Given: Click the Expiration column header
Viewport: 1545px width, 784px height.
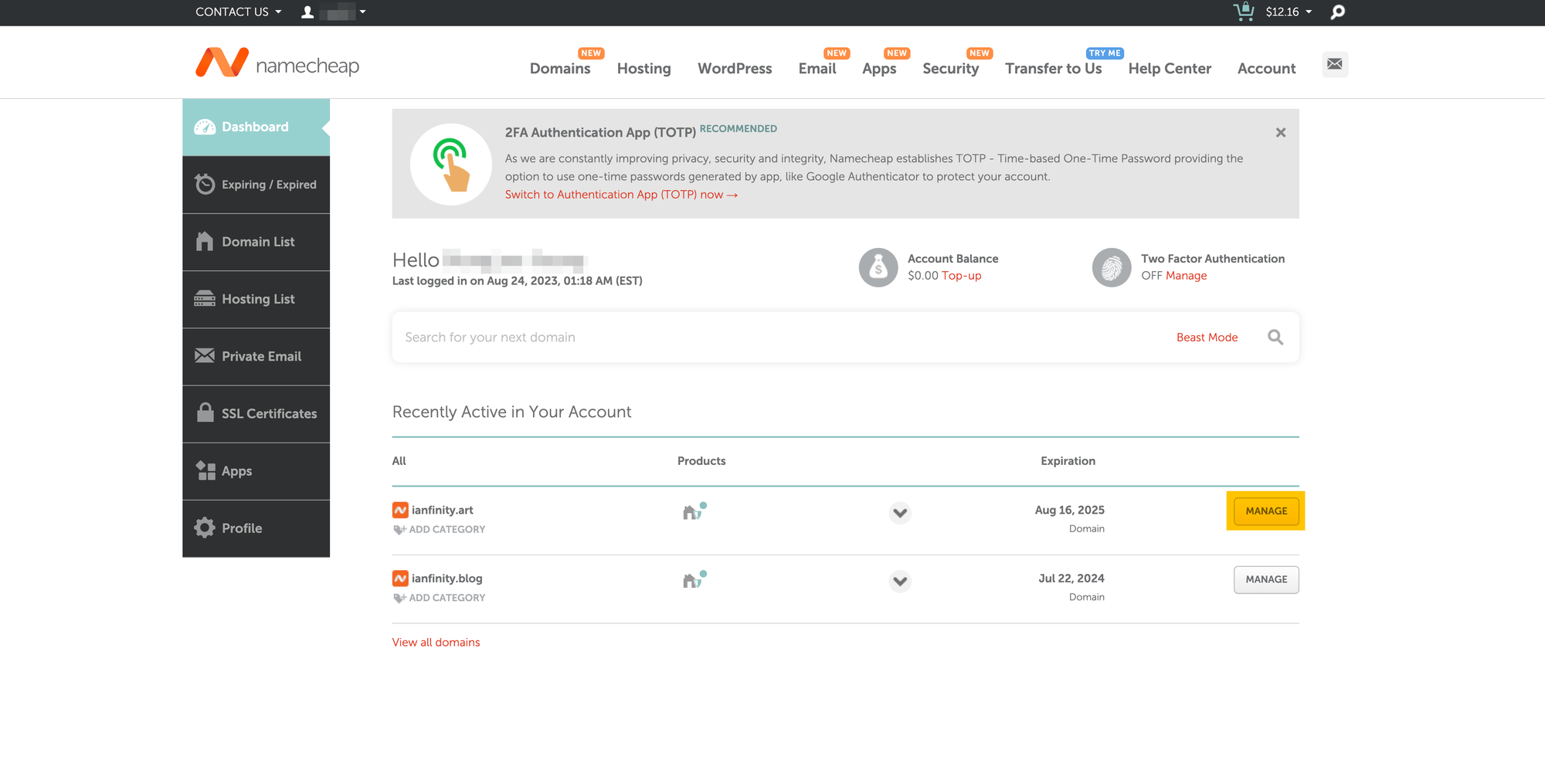Looking at the screenshot, I should (x=1068, y=461).
